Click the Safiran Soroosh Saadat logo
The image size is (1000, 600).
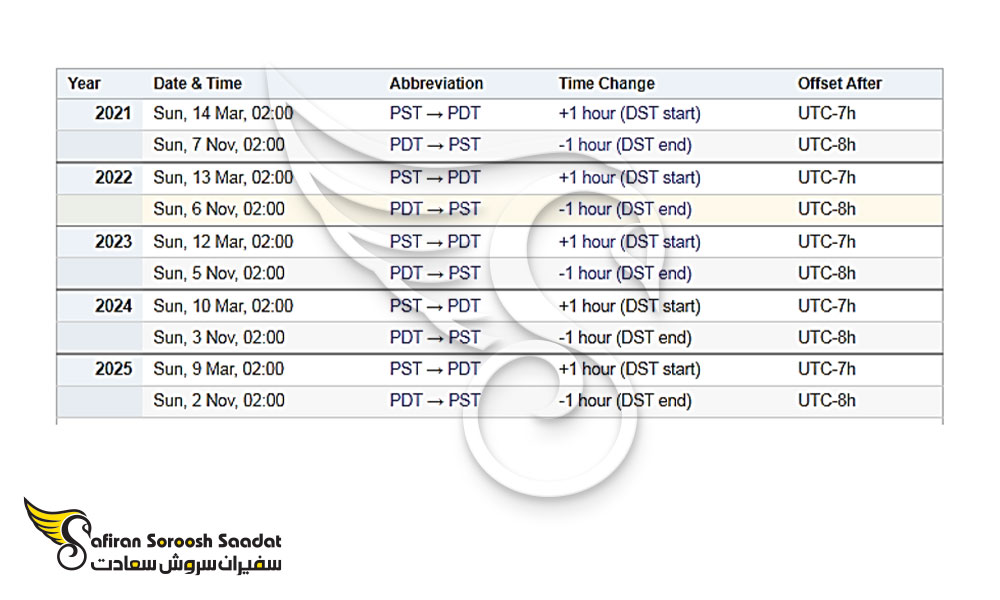point(152,535)
